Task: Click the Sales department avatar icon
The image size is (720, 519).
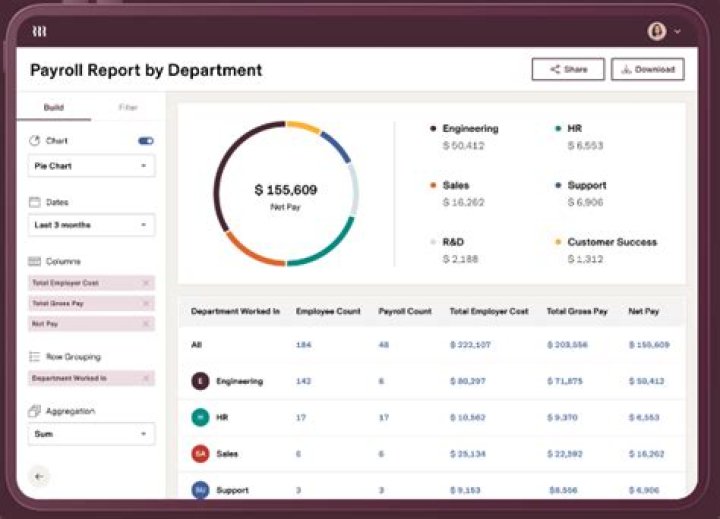Action: click(x=200, y=454)
